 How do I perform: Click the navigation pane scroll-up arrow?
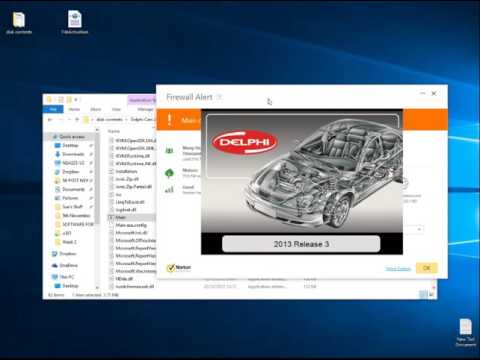(x=97, y=129)
